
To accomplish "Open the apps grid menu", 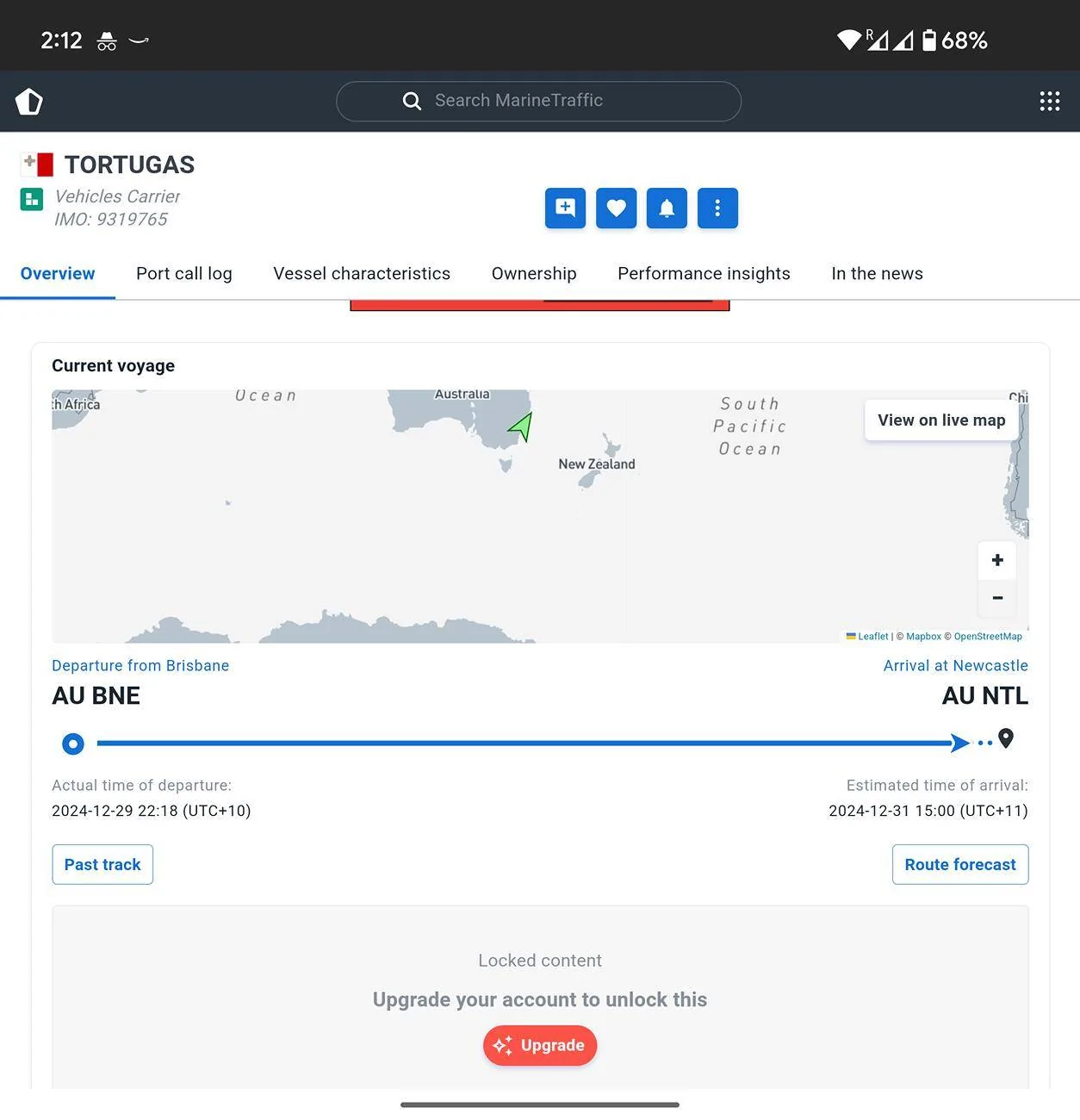I will pyautogui.click(x=1049, y=101).
